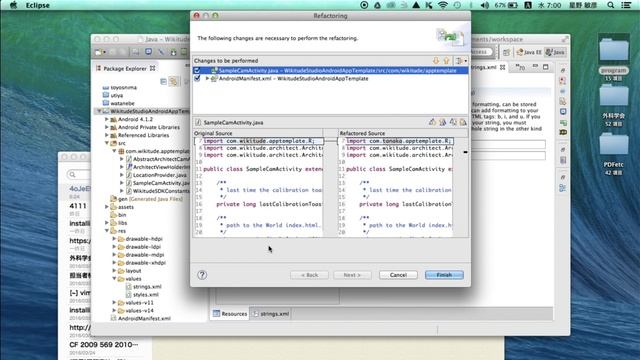Select drawable-hdpi folder
640x360 pixels.
click(144, 239)
